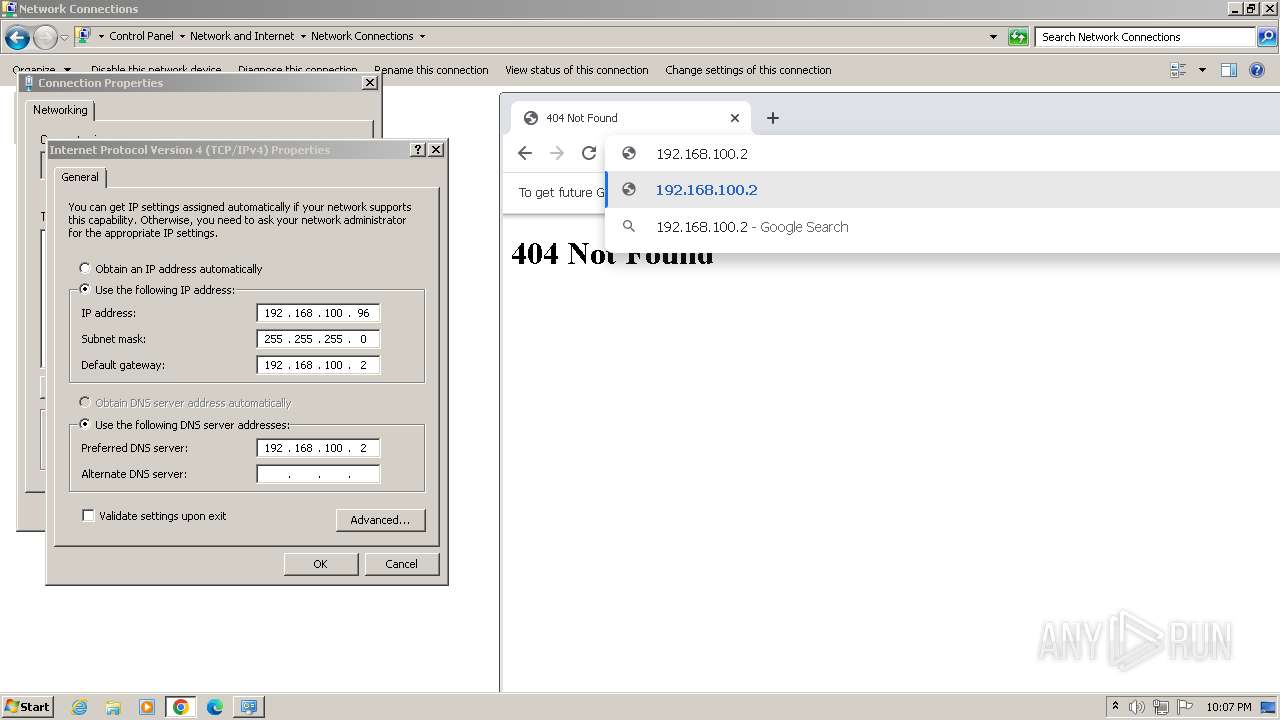Click the Subnet mask field
Viewport: 1280px width, 720px height.
[318, 339]
